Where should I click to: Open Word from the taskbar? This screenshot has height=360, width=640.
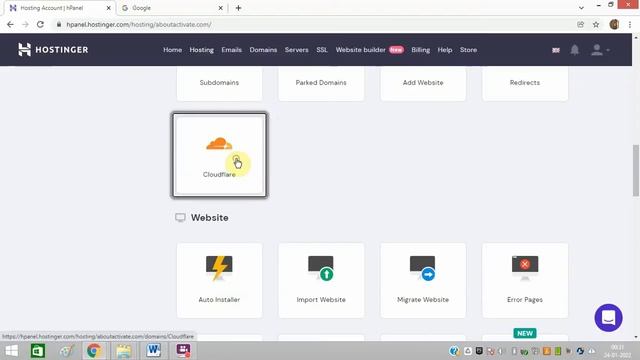click(153, 351)
